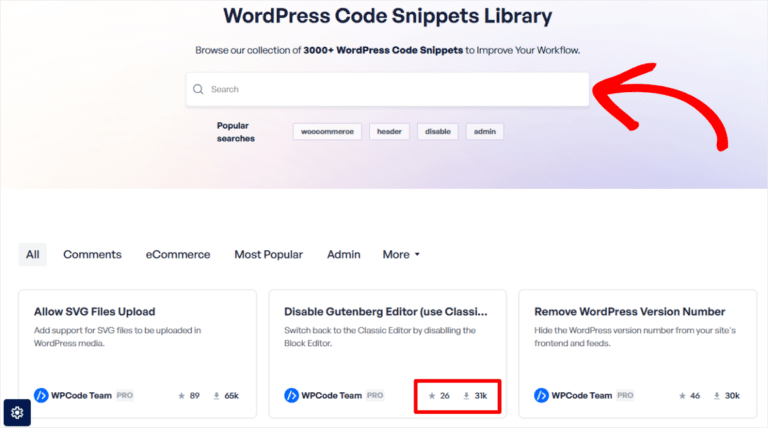
Task: Select the woocommerce popular search tag
Action: point(327,131)
